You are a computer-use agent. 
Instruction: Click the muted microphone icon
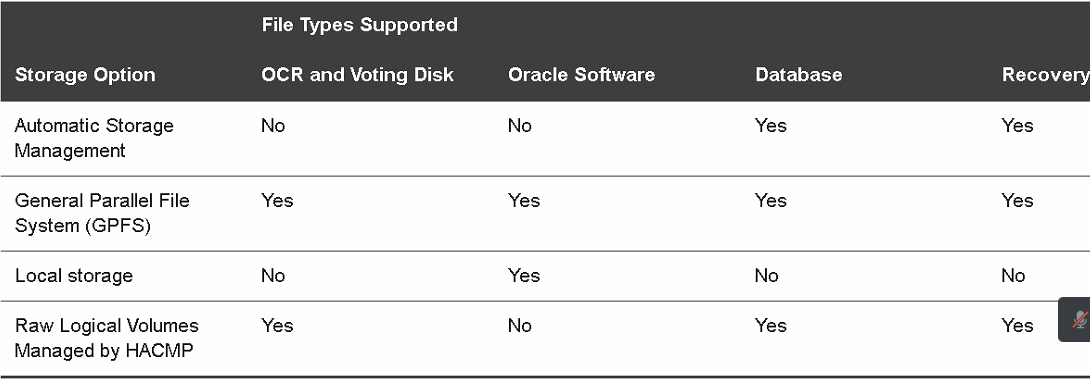pyautogui.click(x=1079, y=319)
